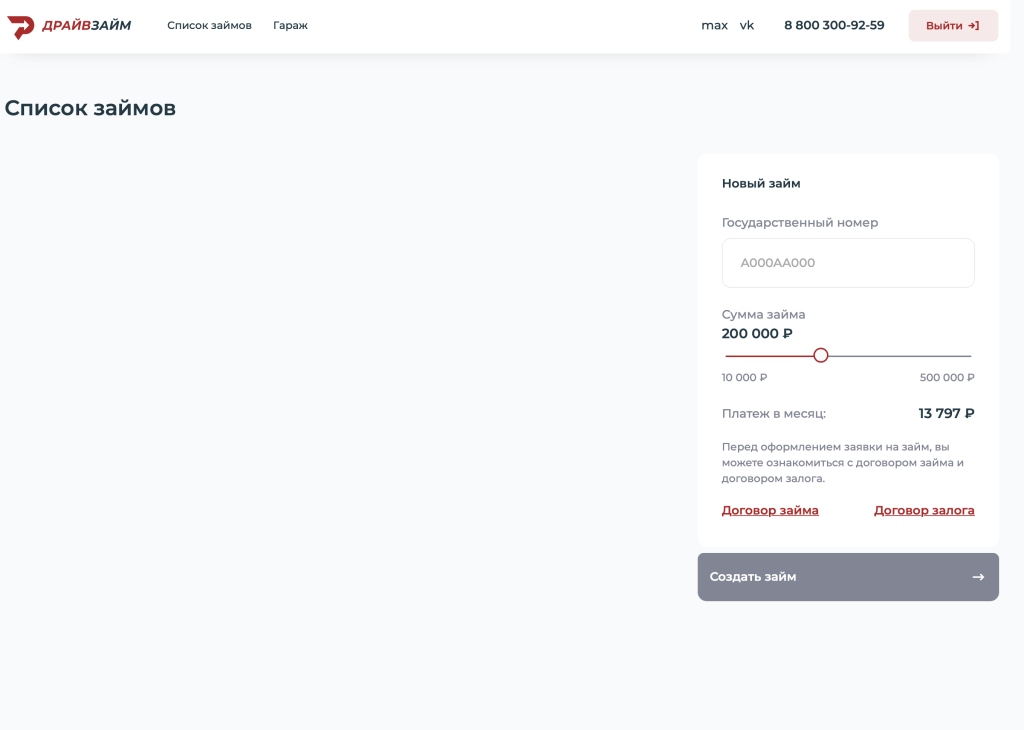Click the 500 000 ₽ maximum label
Screen dimensions: 1024x730
click(x=946, y=378)
